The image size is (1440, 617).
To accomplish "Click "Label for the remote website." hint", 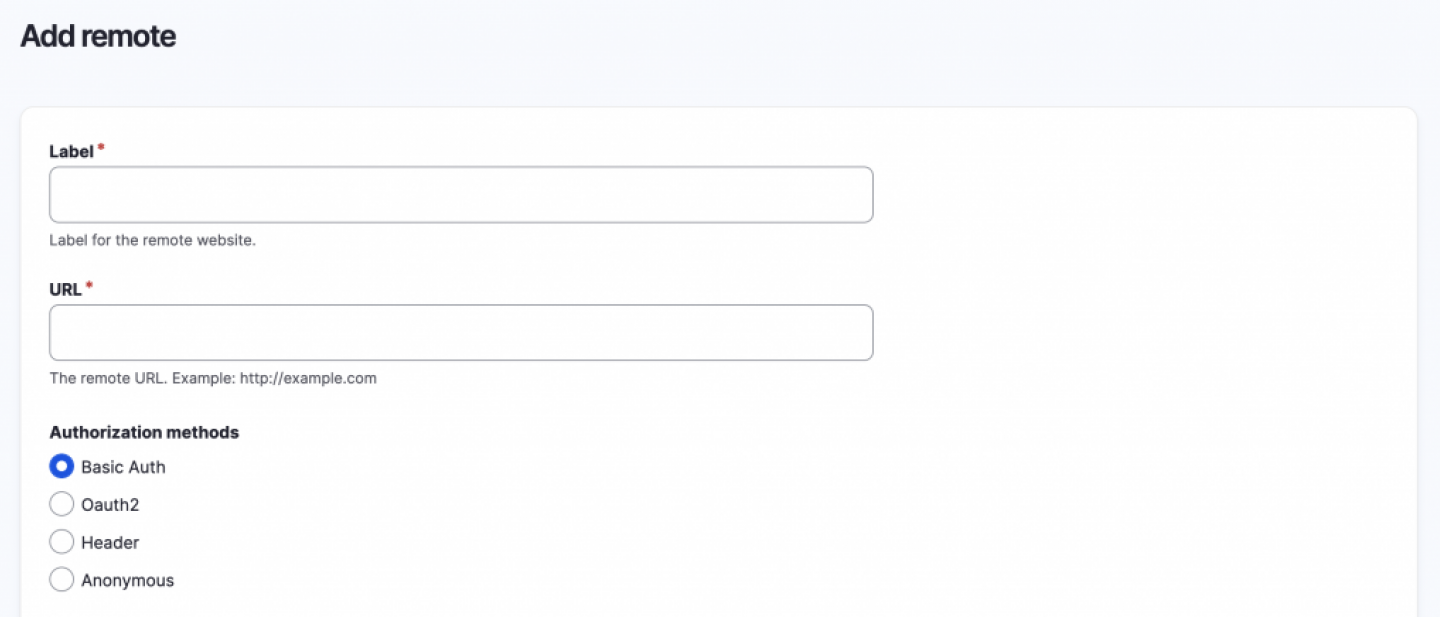I will [152, 241].
